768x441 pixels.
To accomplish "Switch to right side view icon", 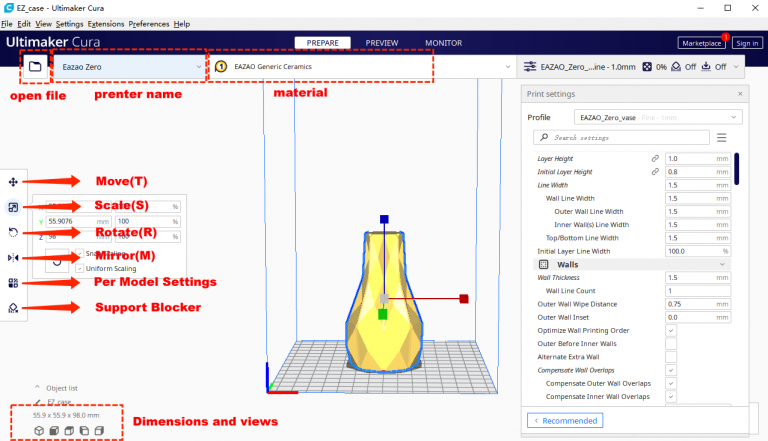I will pos(99,431).
